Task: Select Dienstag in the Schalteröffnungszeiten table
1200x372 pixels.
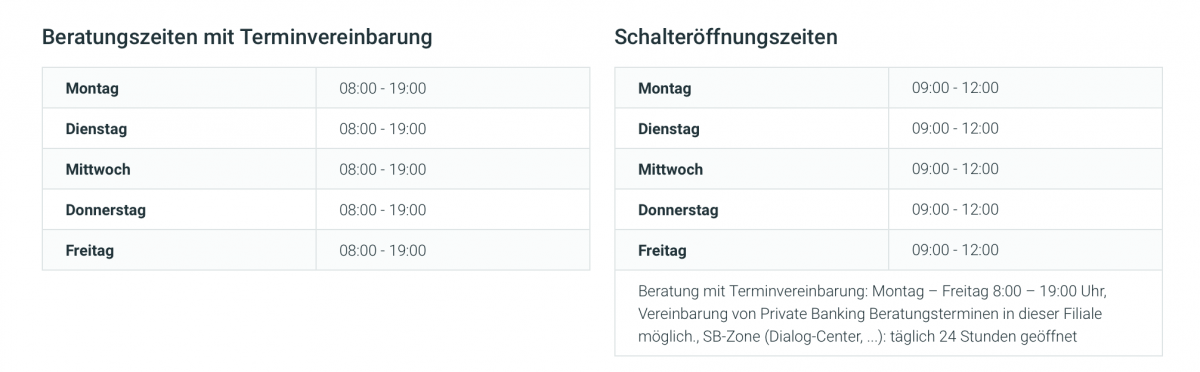Action: (x=669, y=129)
